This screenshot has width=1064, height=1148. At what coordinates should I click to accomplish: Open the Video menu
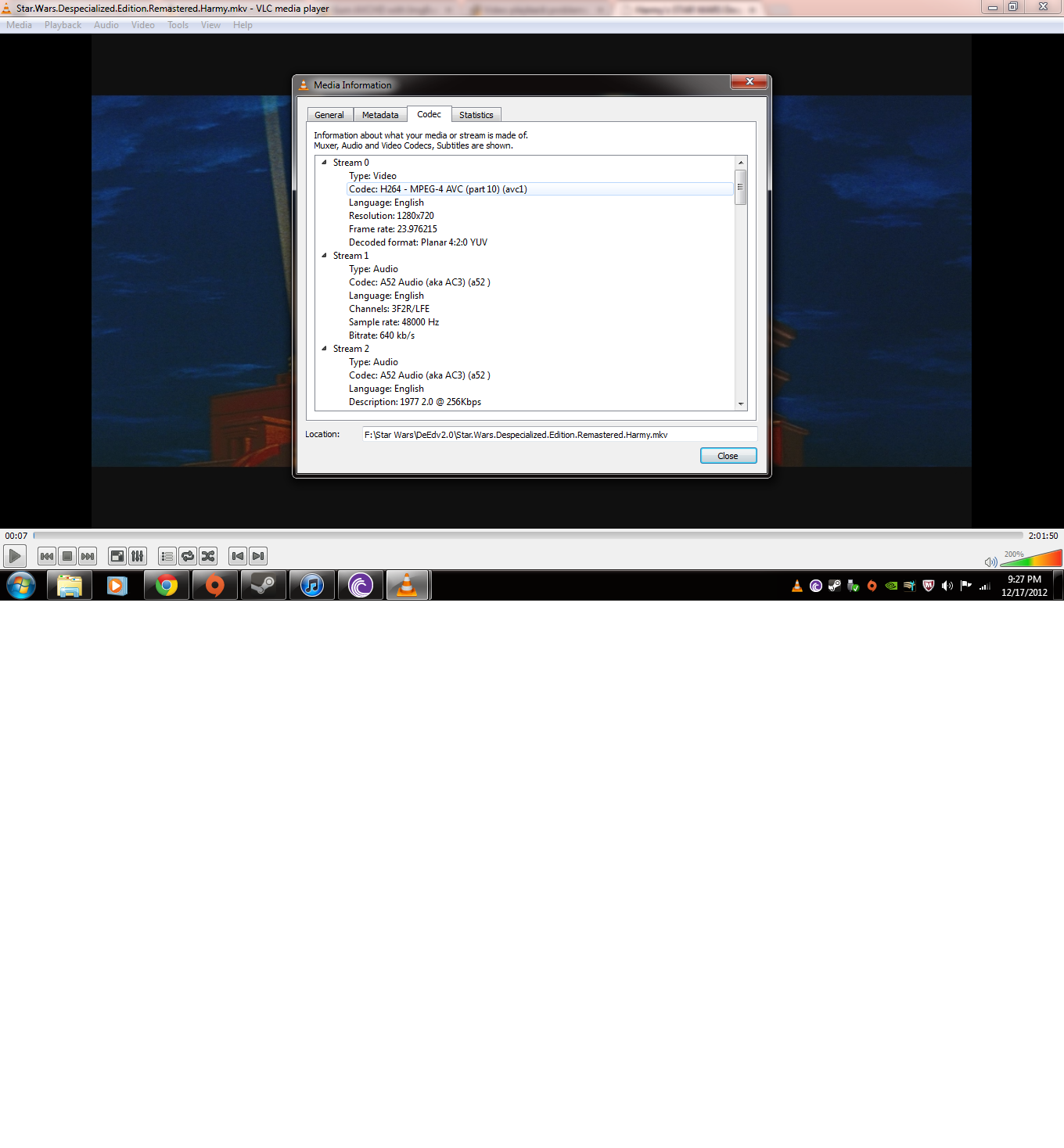tap(143, 25)
